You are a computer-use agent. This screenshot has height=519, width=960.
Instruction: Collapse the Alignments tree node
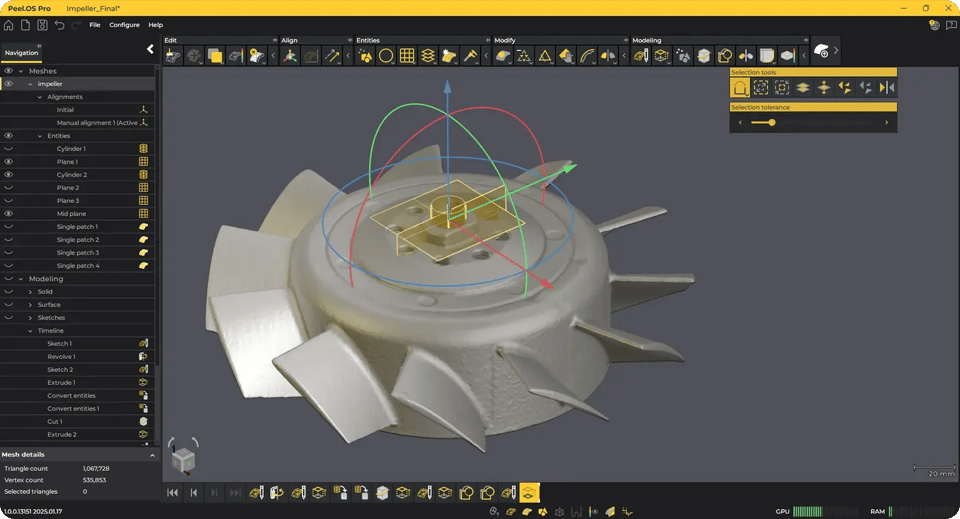pyautogui.click(x=40, y=97)
